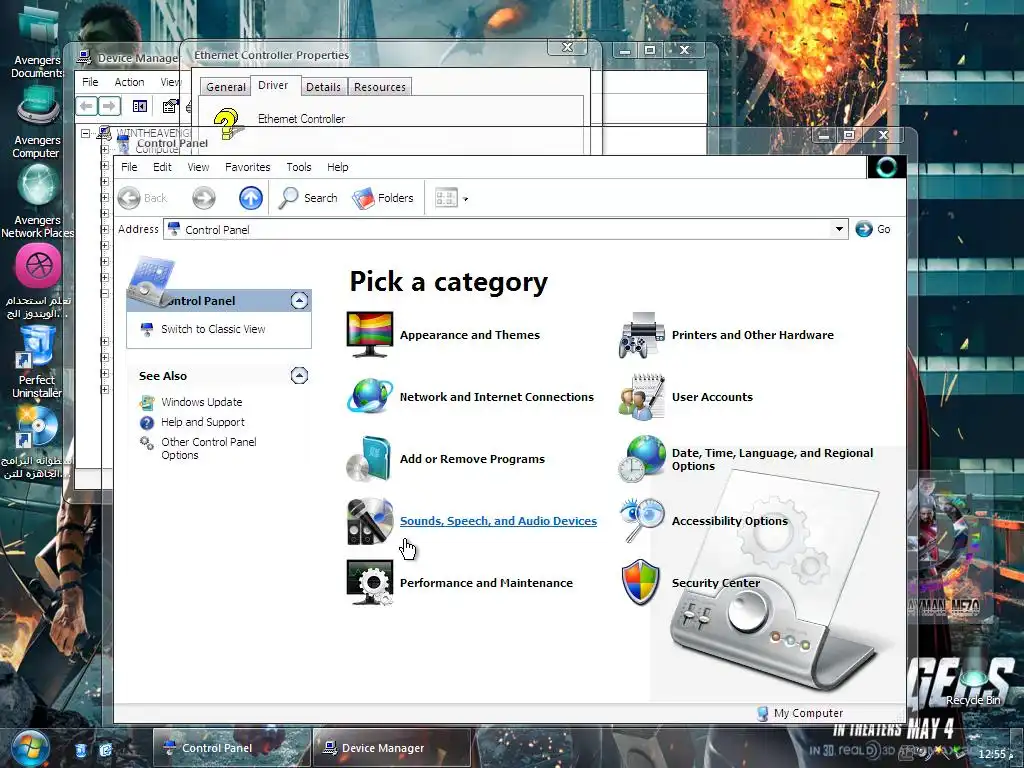The width and height of the screenshot is (1024, 768).
Task: Click the pink Dribbble-style desktop icon
Action: tap(39, 266)
